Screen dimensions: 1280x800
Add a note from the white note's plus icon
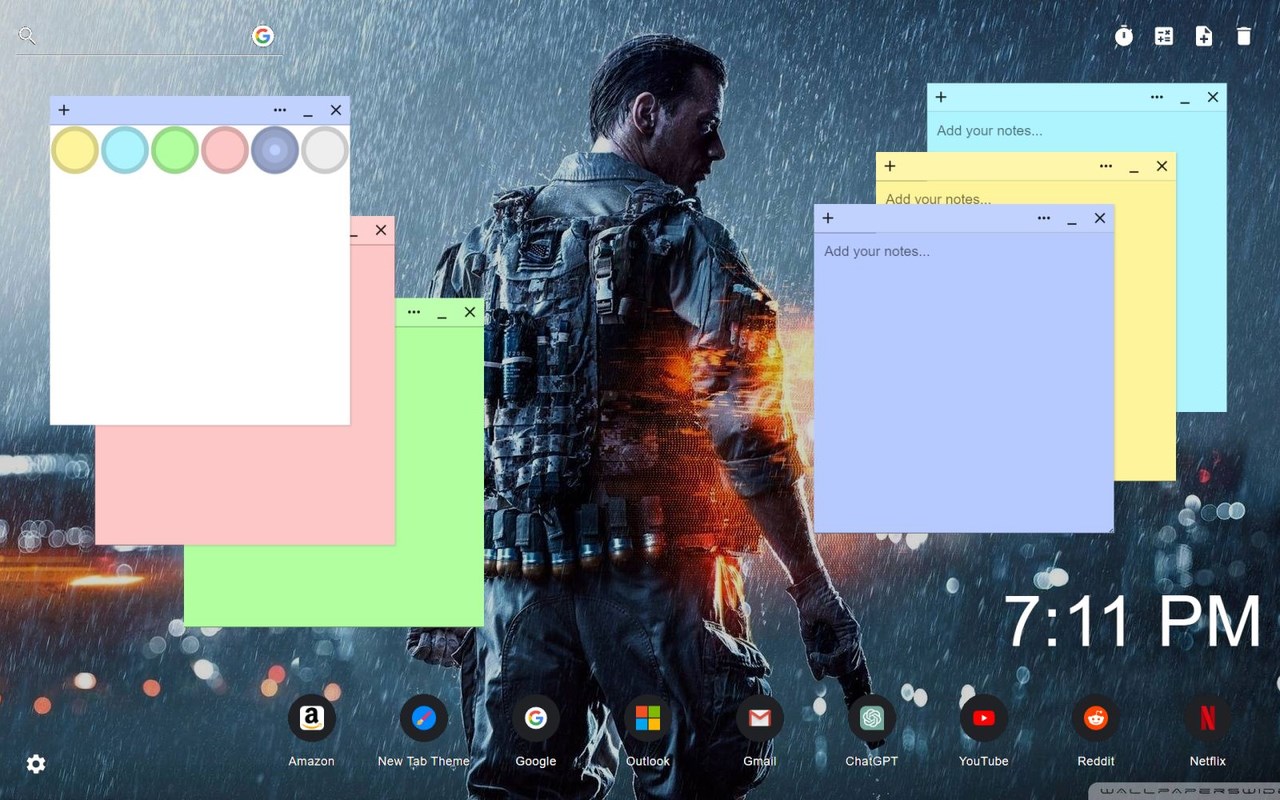click(x=64, y=110)
